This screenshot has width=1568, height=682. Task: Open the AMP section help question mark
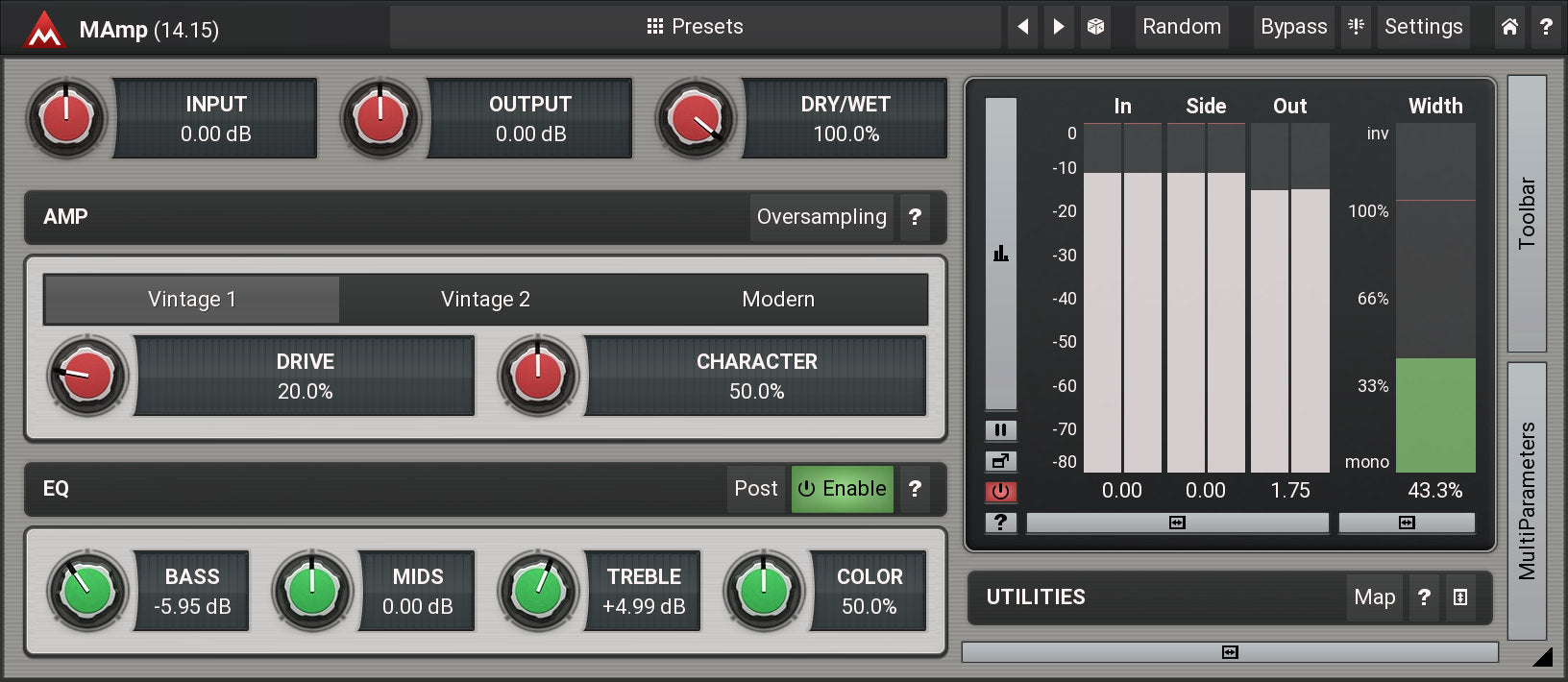tap(915, 217)
